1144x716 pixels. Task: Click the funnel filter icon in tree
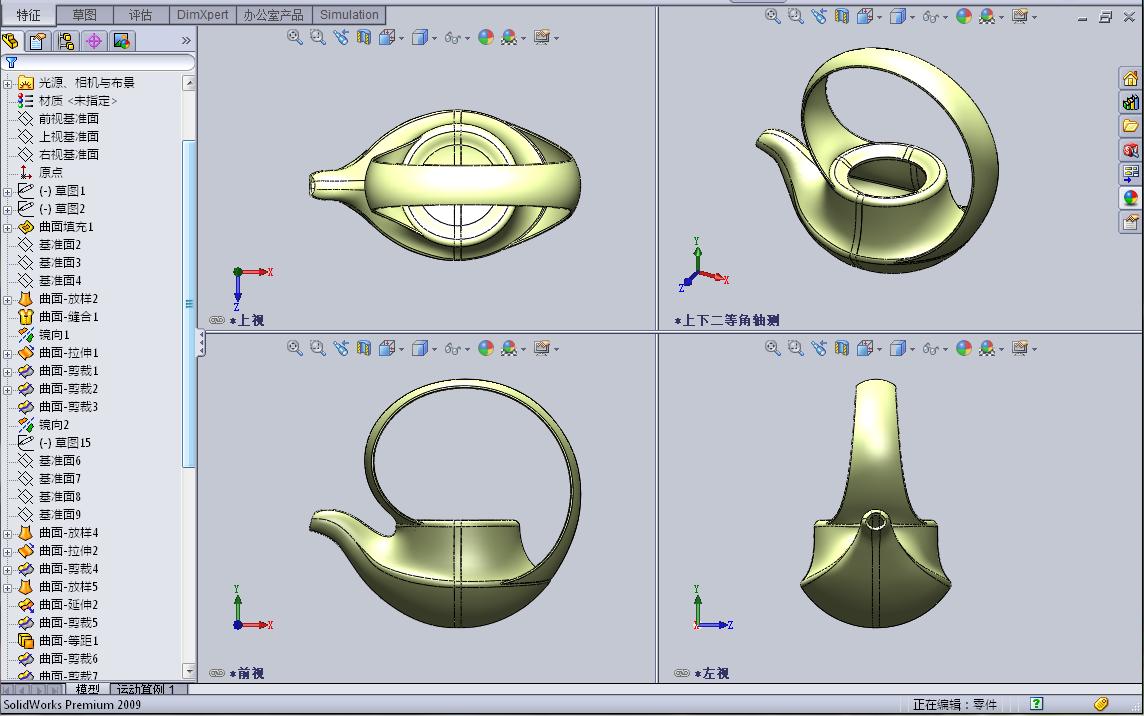[11, 63]
